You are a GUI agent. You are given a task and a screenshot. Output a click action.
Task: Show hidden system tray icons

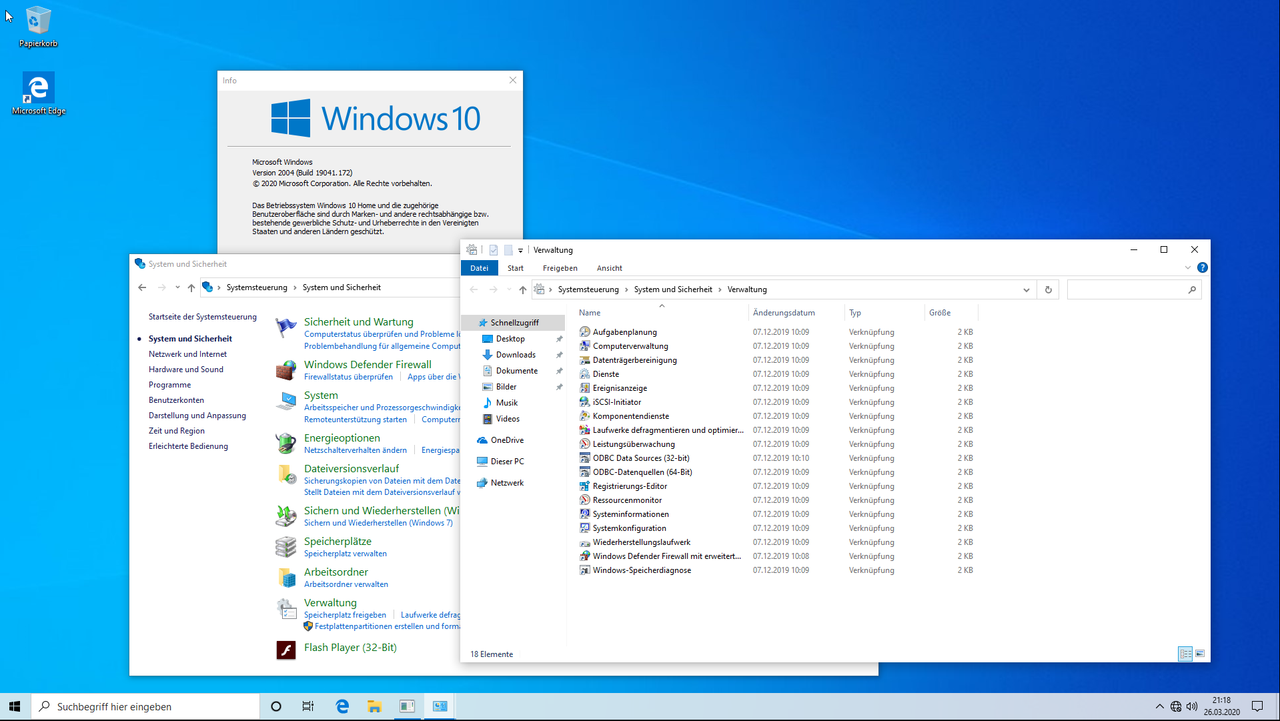(x=1159, y=706)
